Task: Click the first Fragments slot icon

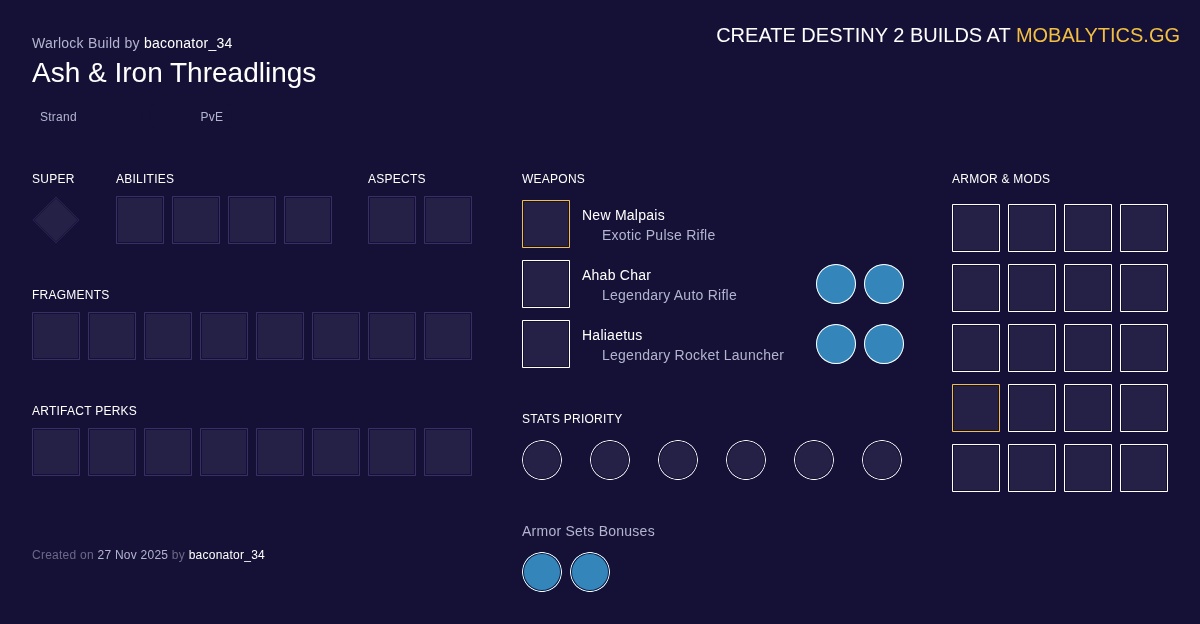Action: pyautogui.click(x=56, y=336)
